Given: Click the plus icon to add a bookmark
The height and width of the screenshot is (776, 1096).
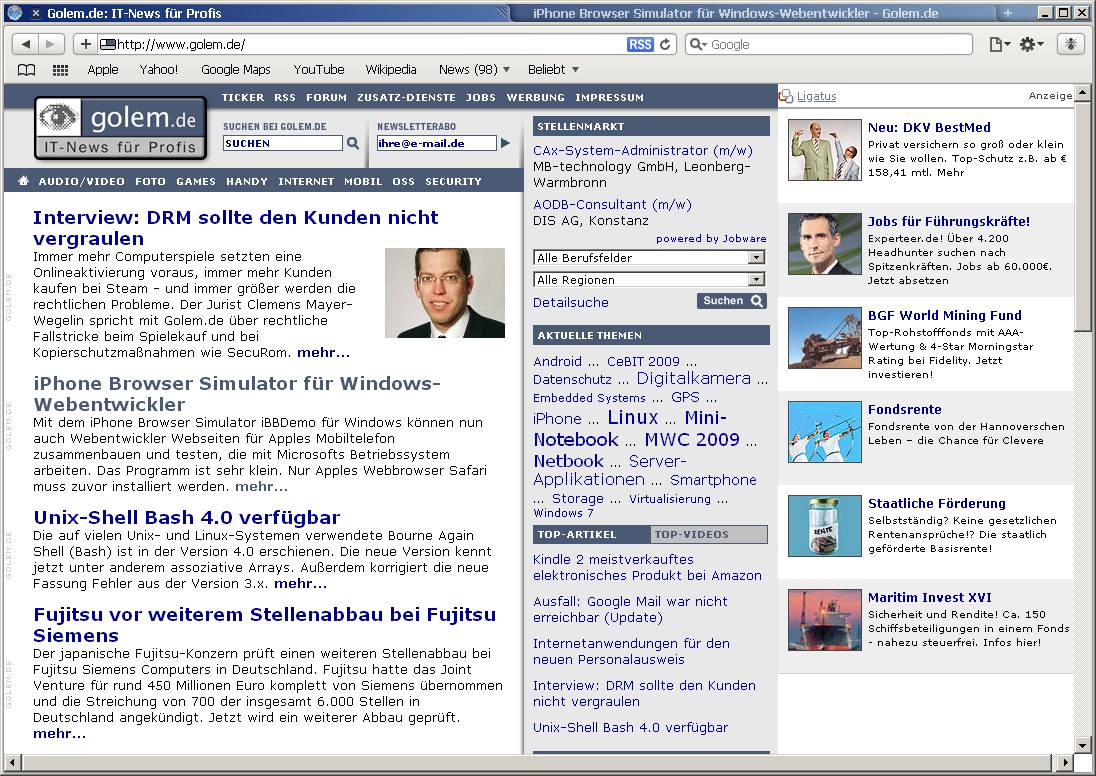Looking at the screenshot, I should [86, 44].
